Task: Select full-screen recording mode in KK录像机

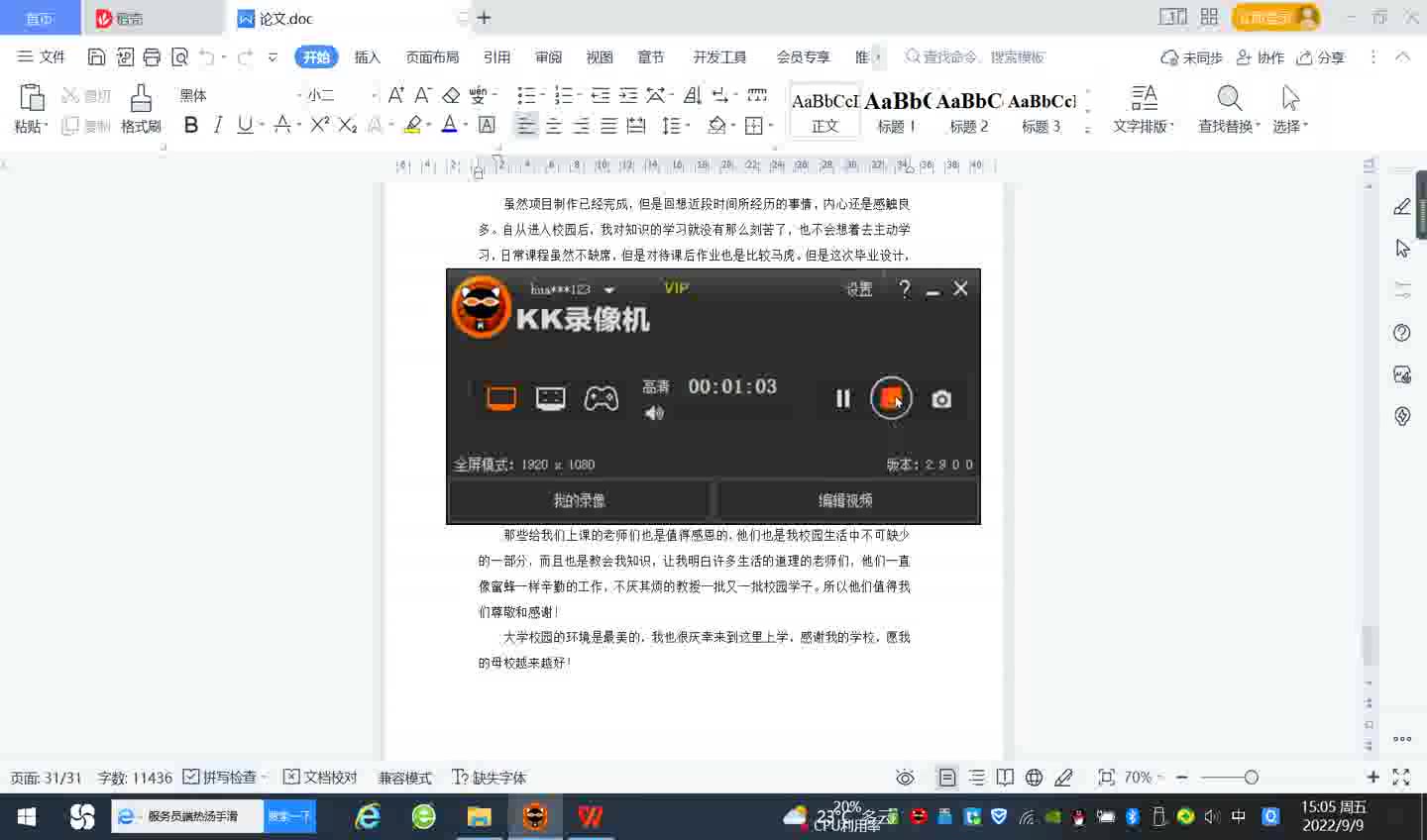Action: click(501, 398)
